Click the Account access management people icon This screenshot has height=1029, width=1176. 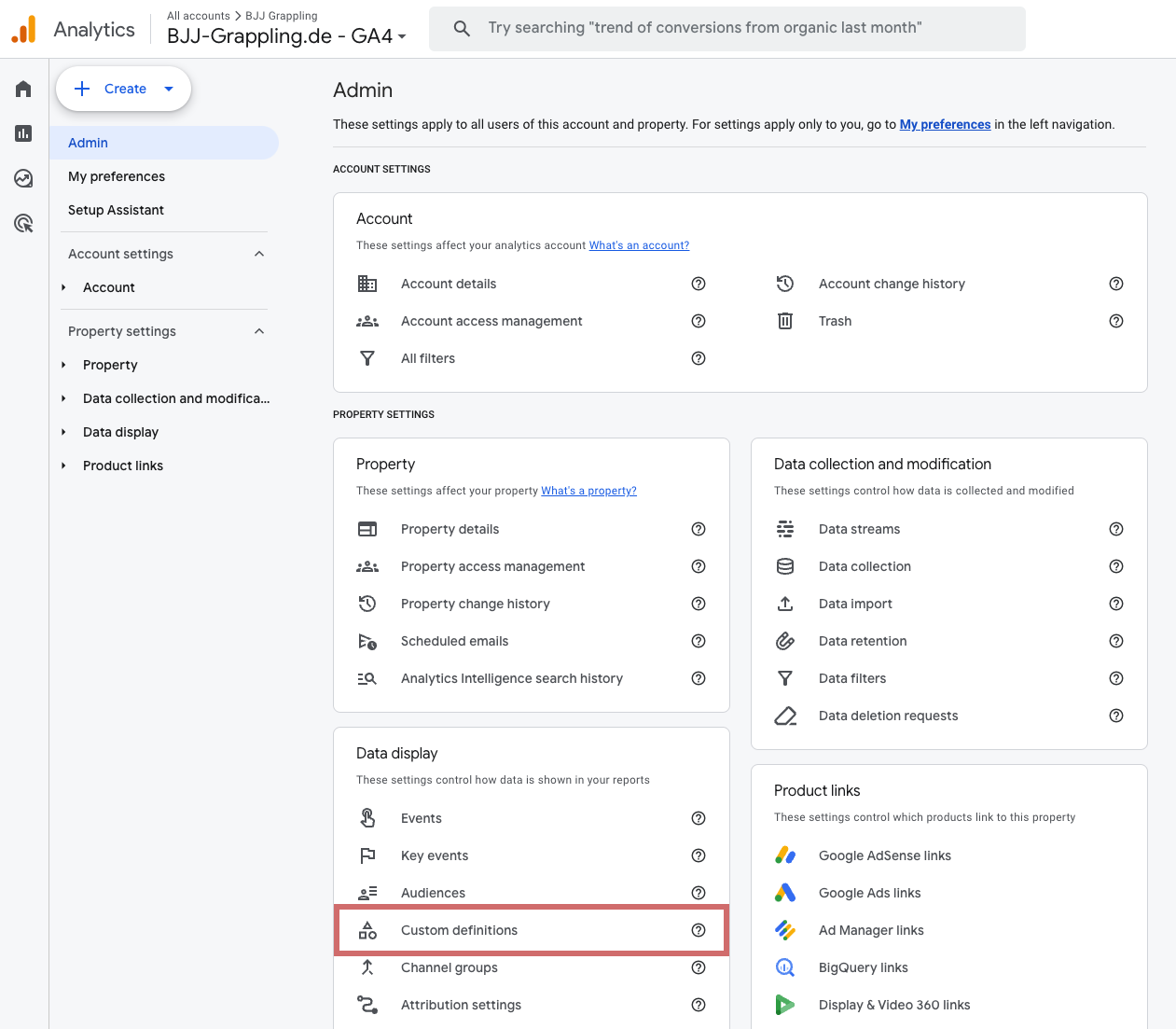pyautogui.click(x=367, y=321)
